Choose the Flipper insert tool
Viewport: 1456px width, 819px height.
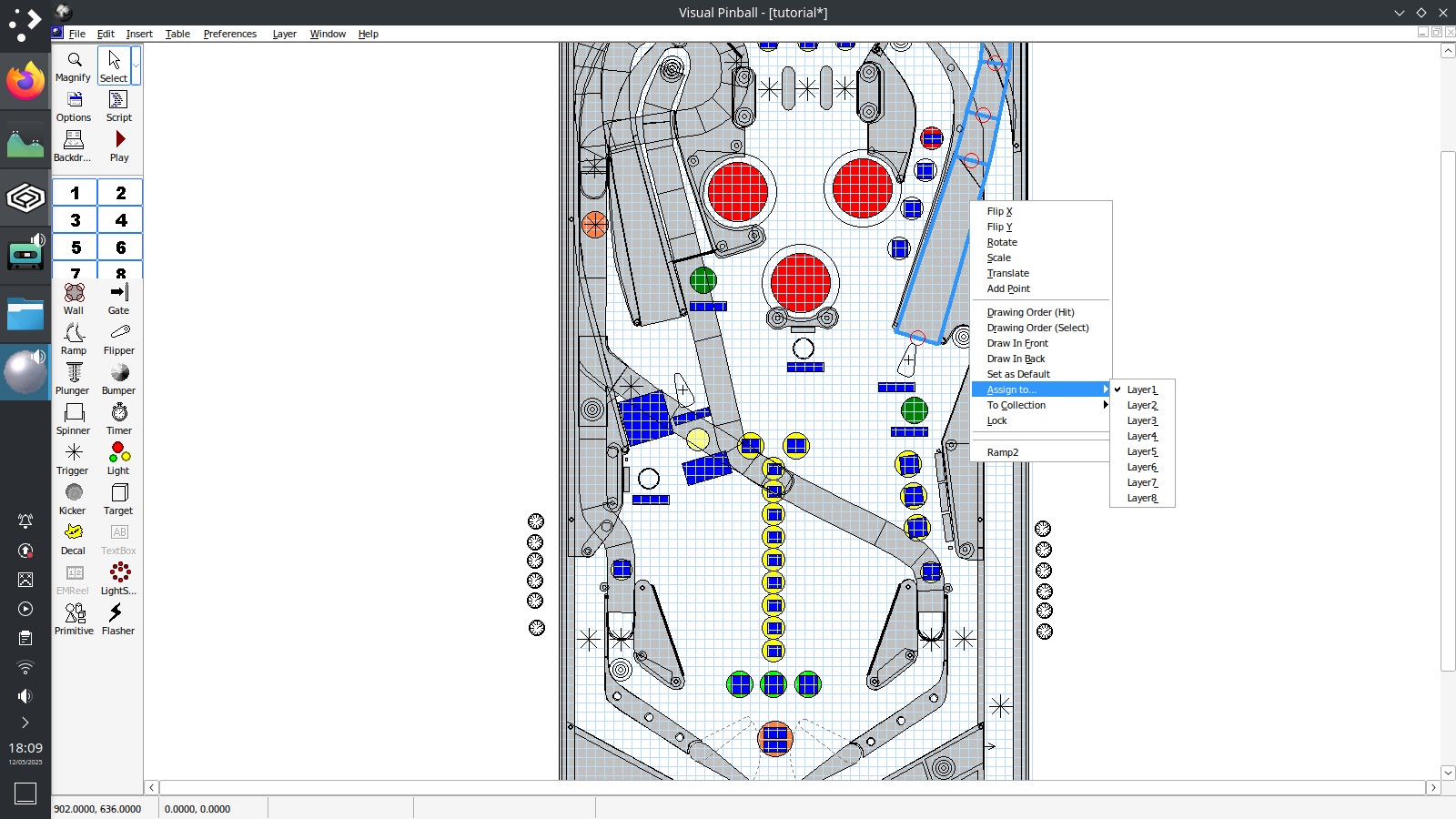tap(119, 339)
